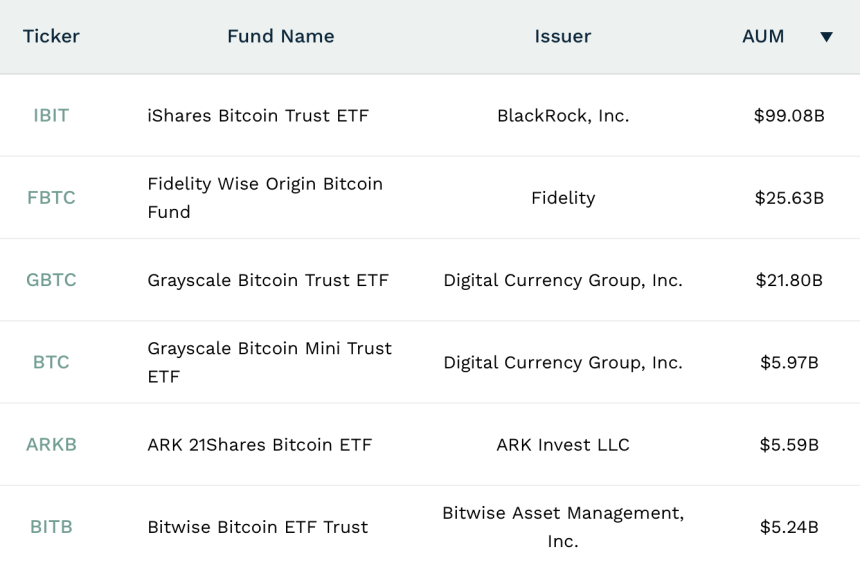Click the Bitwise Bitcoin ETF Trust name
The height and width of the screenshot is (567, 860).
point(257,527)
